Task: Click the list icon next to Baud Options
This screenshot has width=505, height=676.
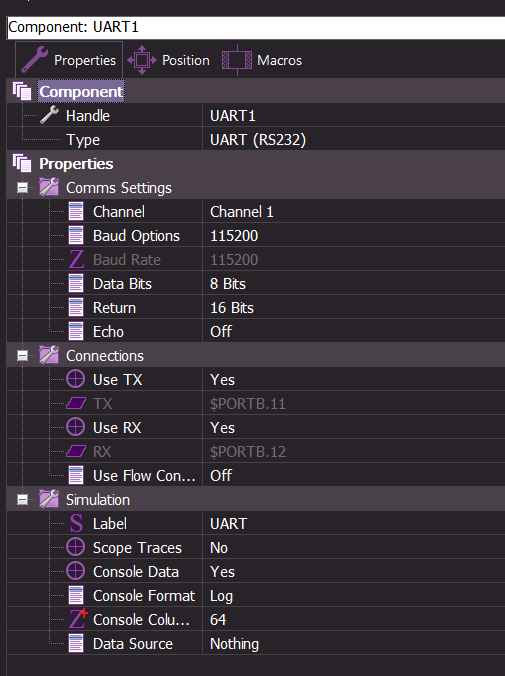Action: pyautogui.click(x=76, y=235)
